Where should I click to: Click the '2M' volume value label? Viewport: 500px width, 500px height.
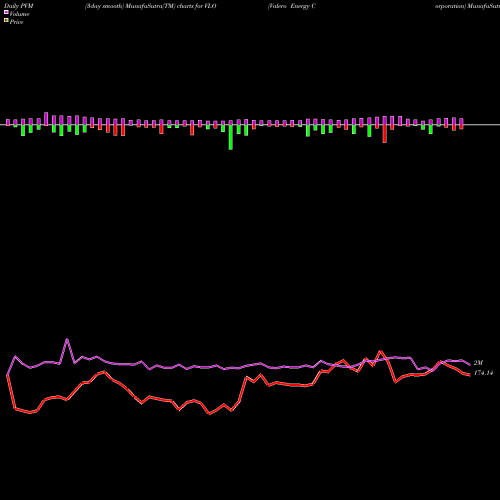(x=478, y=363)
